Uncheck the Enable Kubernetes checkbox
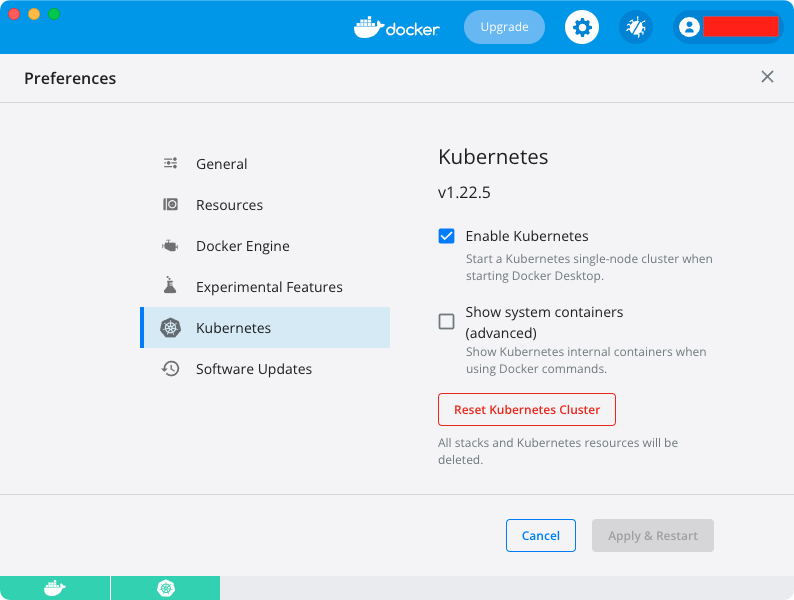Image resolution: width=794 pixels, height=600 pixels. click(x=447, y=237)
